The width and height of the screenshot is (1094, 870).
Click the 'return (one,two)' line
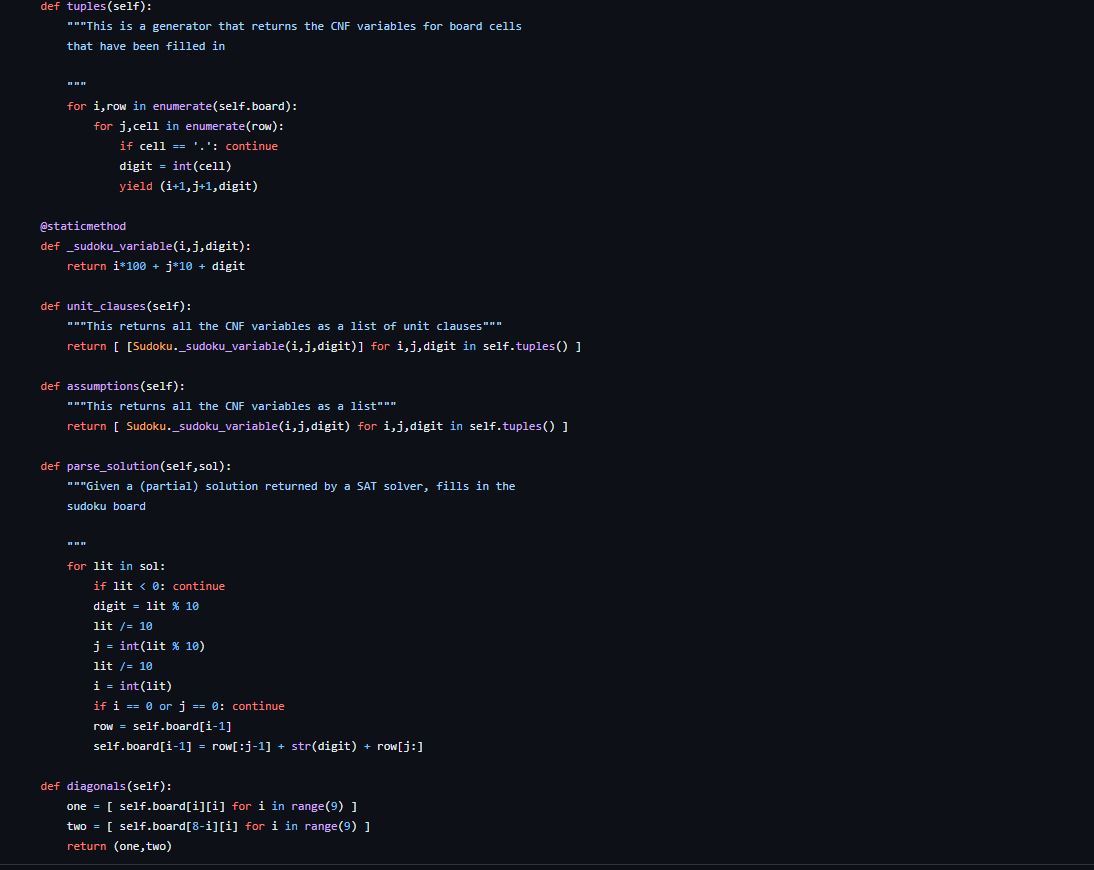(x=119, y=846)
